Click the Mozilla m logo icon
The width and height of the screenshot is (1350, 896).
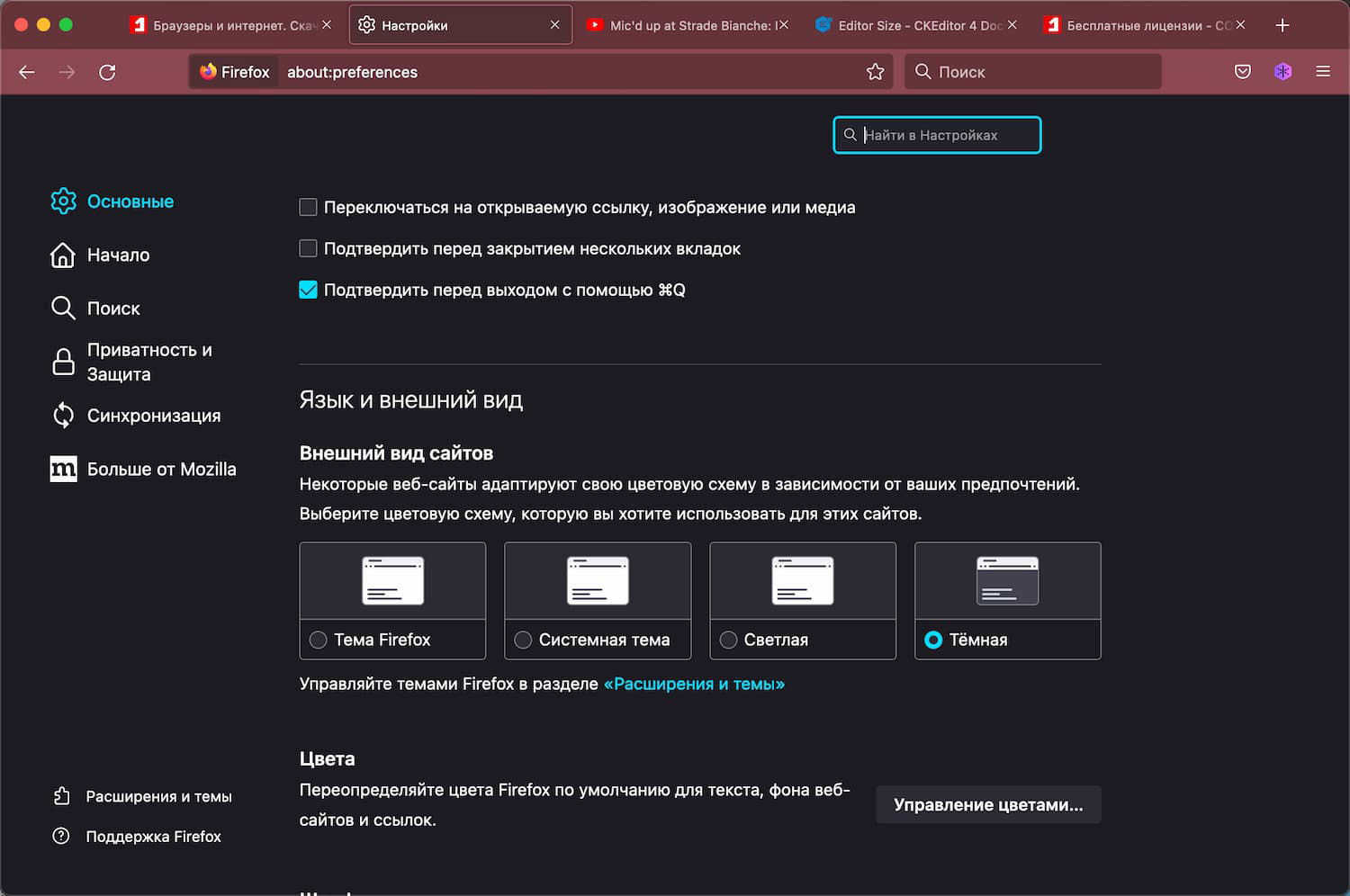63,469
